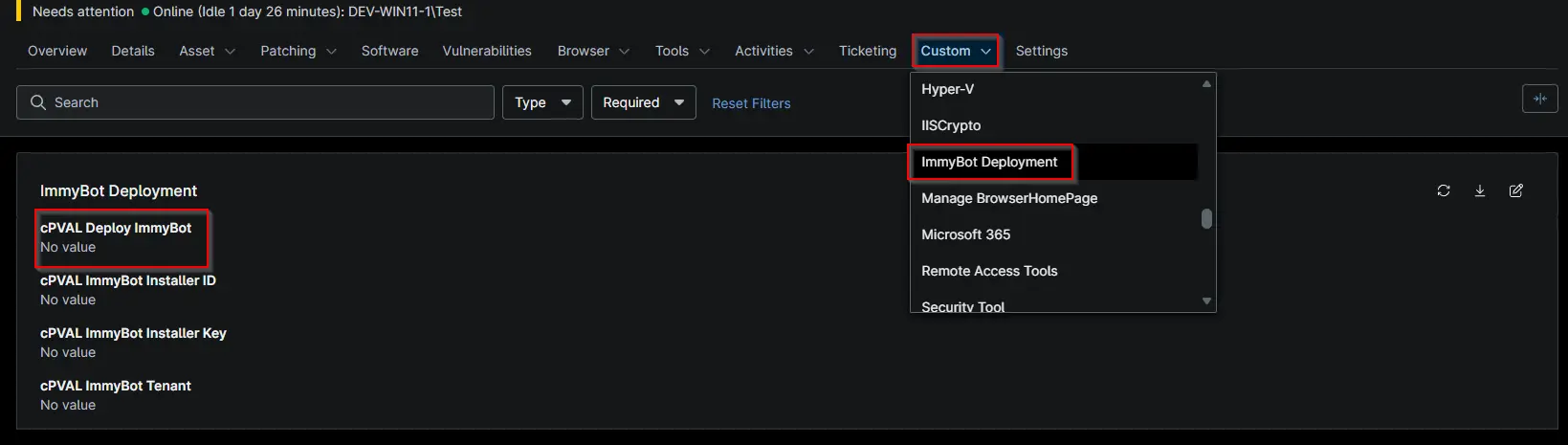Open the Required filter dropdown

(644, 102)
